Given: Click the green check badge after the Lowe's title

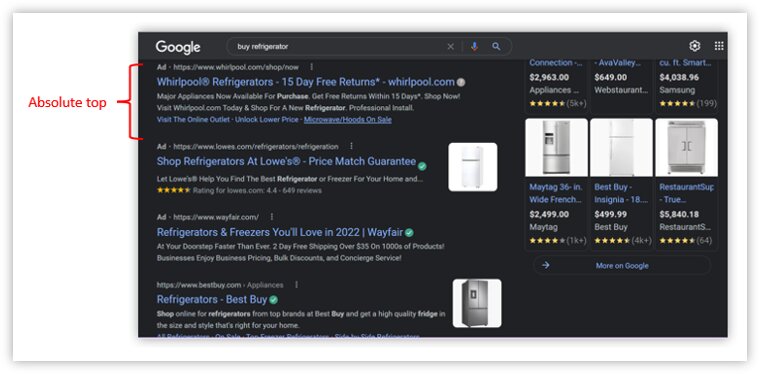Looking at the screenshot, I should click(x=422, y=166).
